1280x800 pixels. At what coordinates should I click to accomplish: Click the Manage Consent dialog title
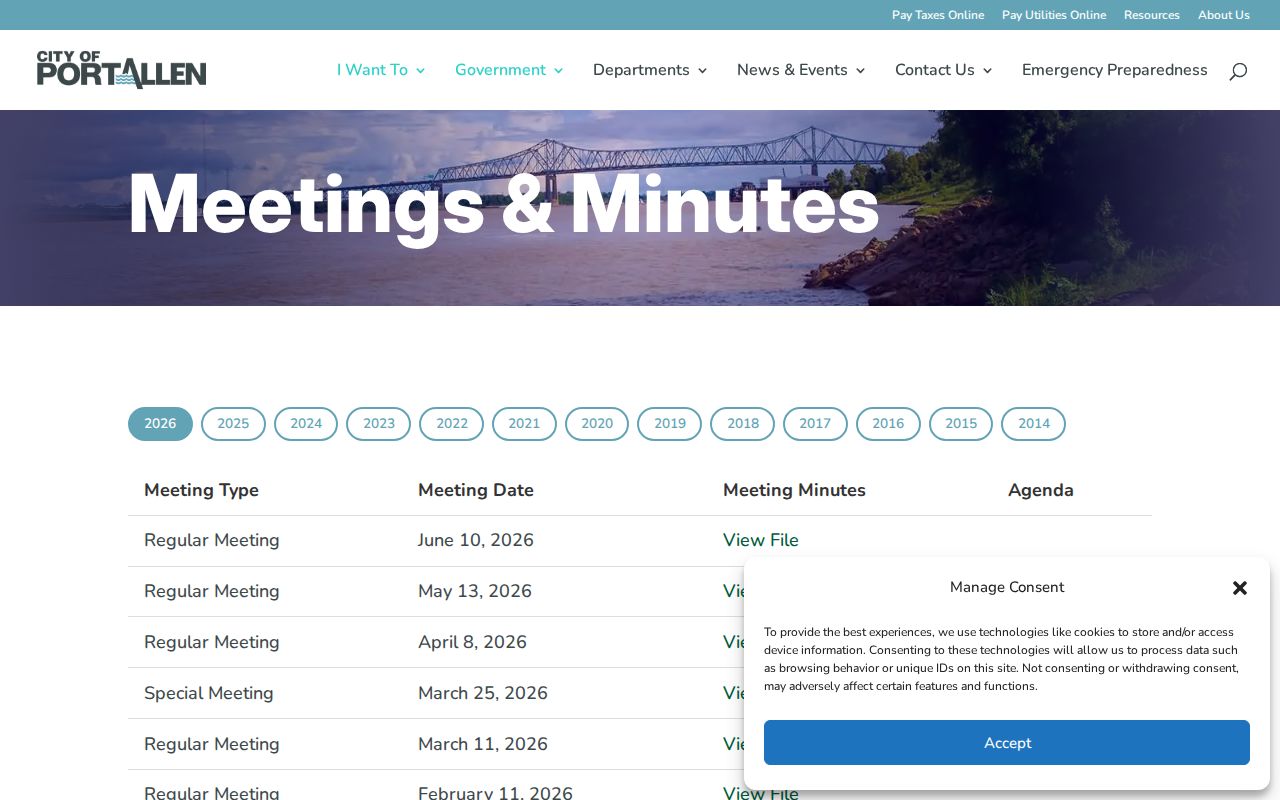click(1007, 587)
